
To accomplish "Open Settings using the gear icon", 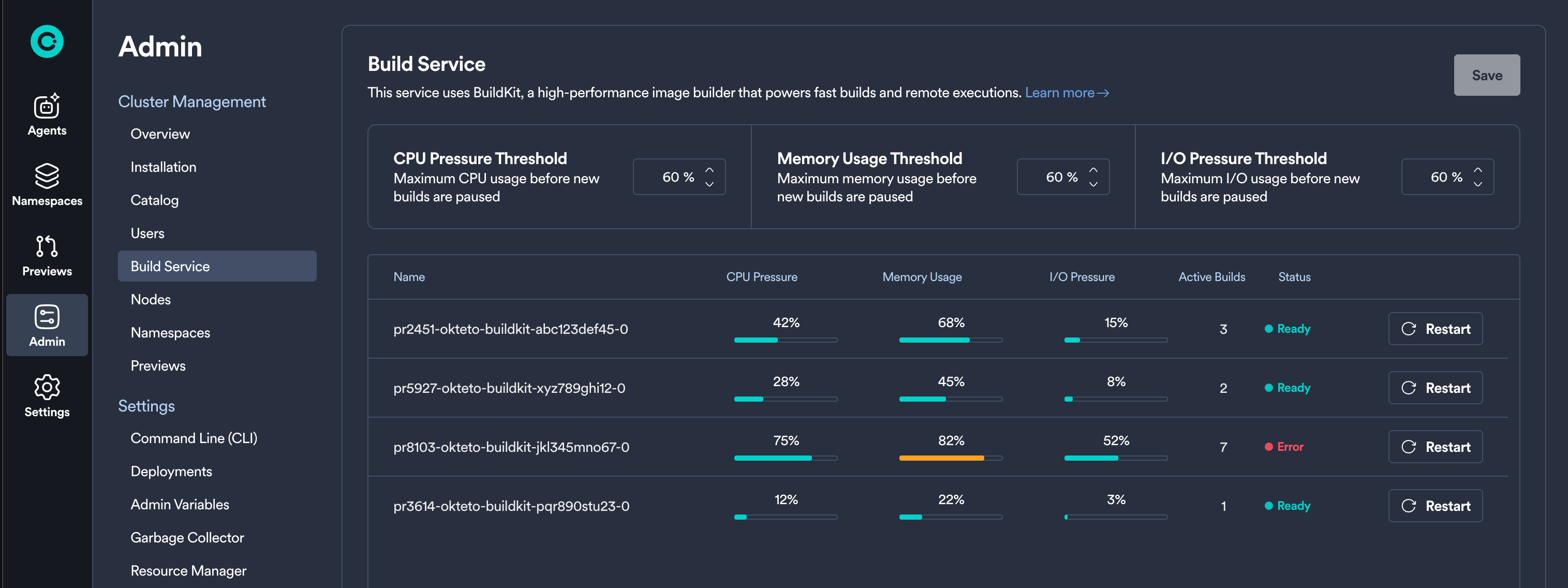I will (x=47, y=387).
